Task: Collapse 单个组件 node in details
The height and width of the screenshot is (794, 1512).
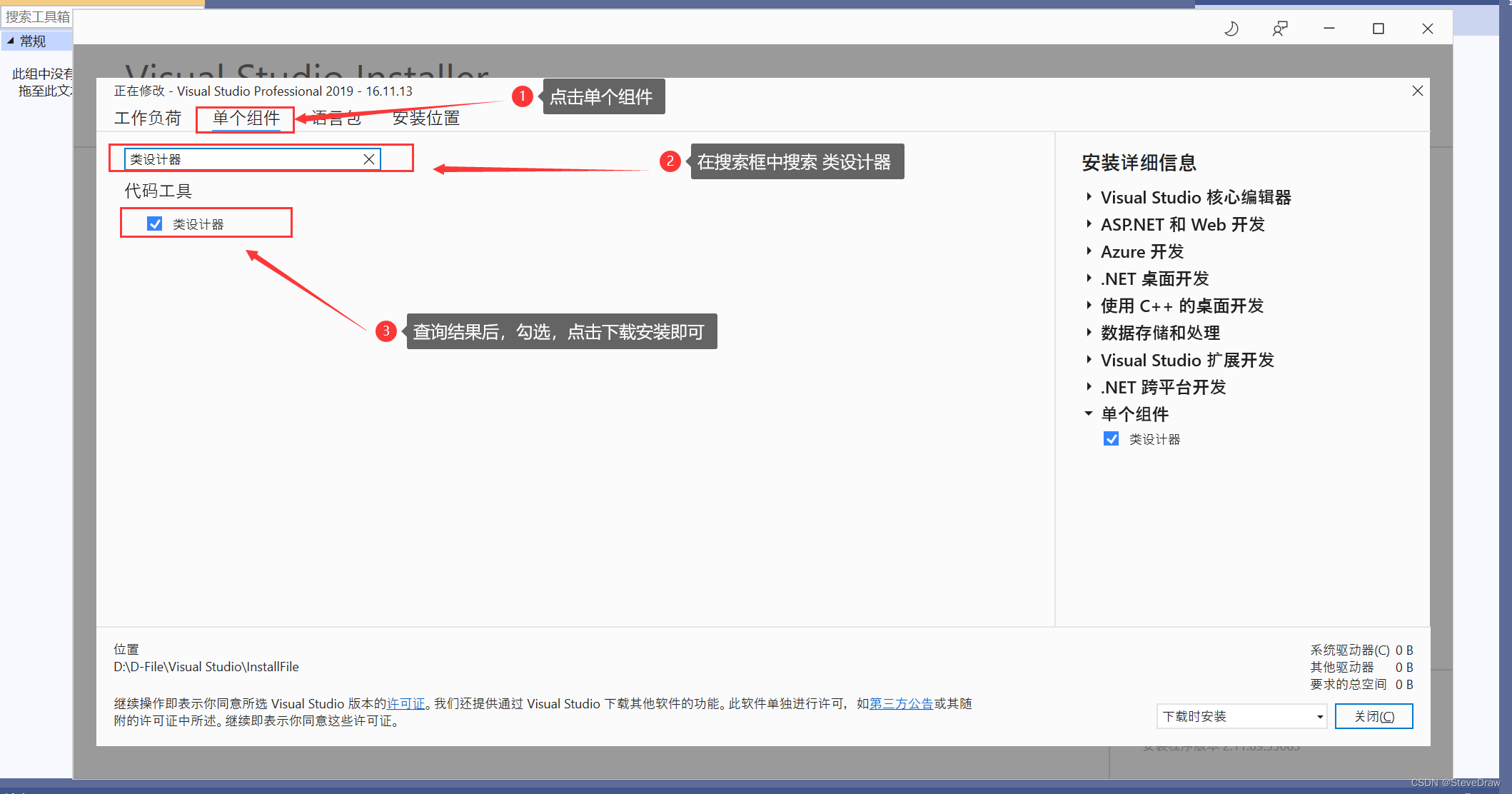Action: coord(1089,413)
